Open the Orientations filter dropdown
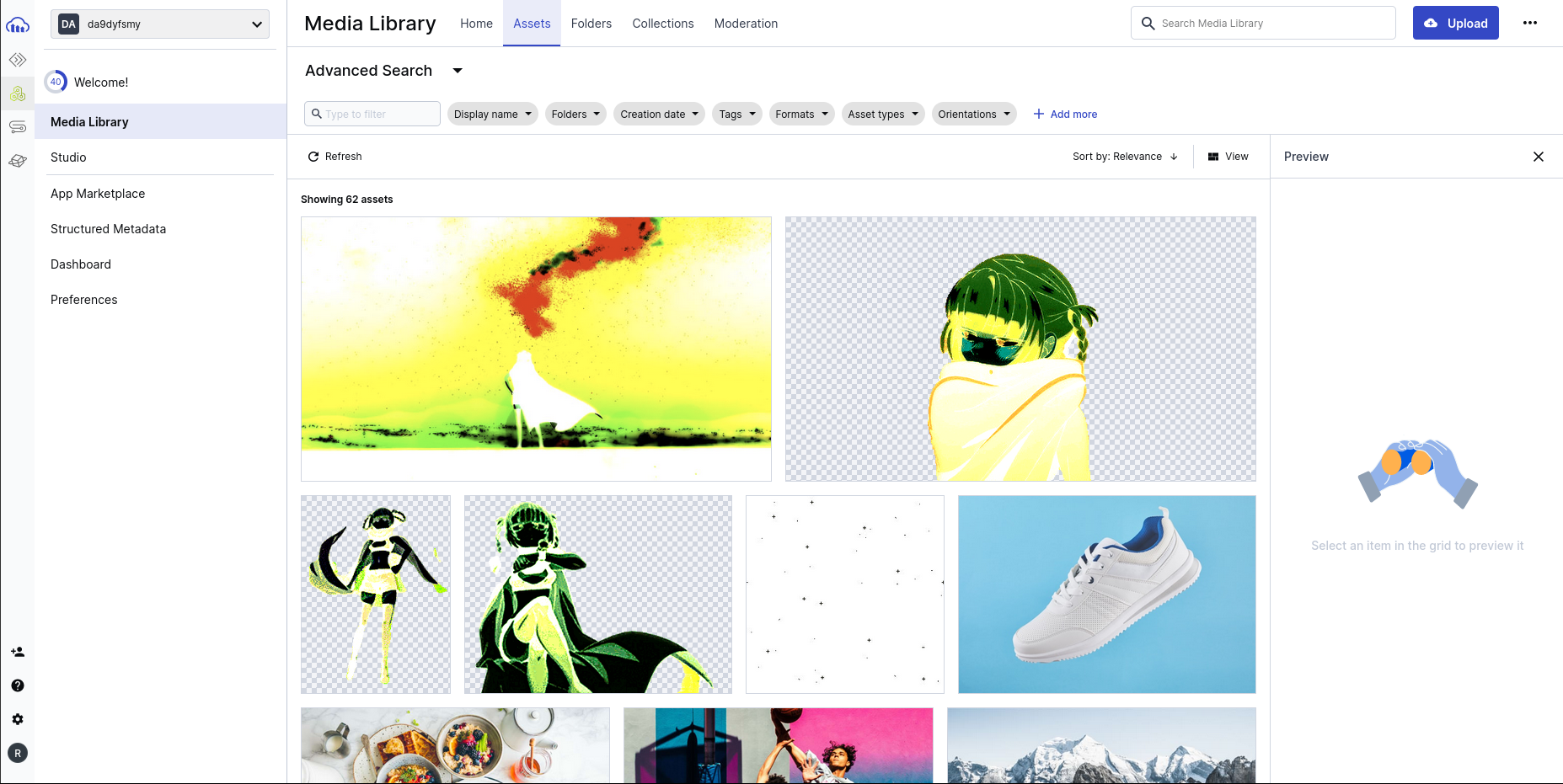The image size is (1563, 784). [x=974, y=115]
